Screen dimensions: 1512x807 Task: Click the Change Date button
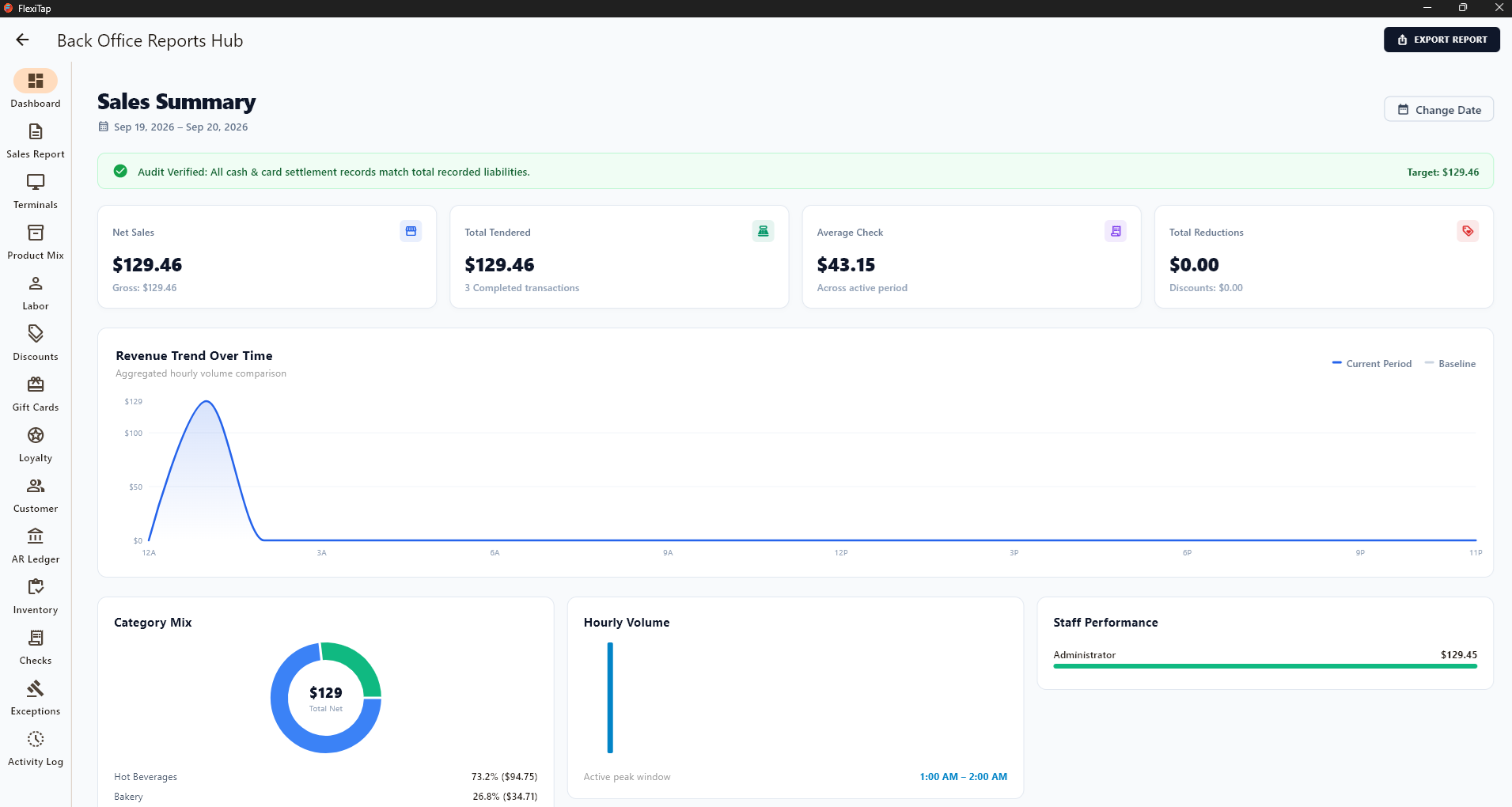(1438, 110)
